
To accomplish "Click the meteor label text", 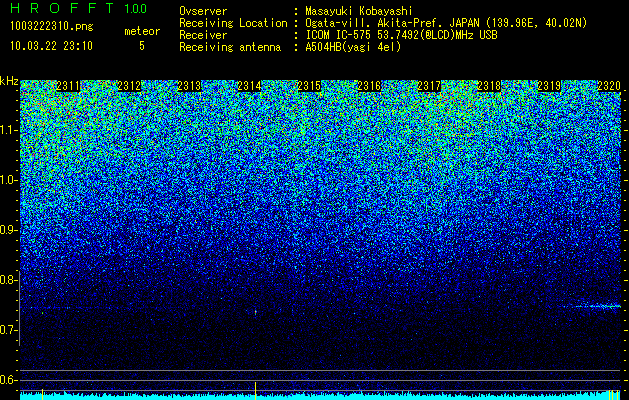I will click(142, 31).
